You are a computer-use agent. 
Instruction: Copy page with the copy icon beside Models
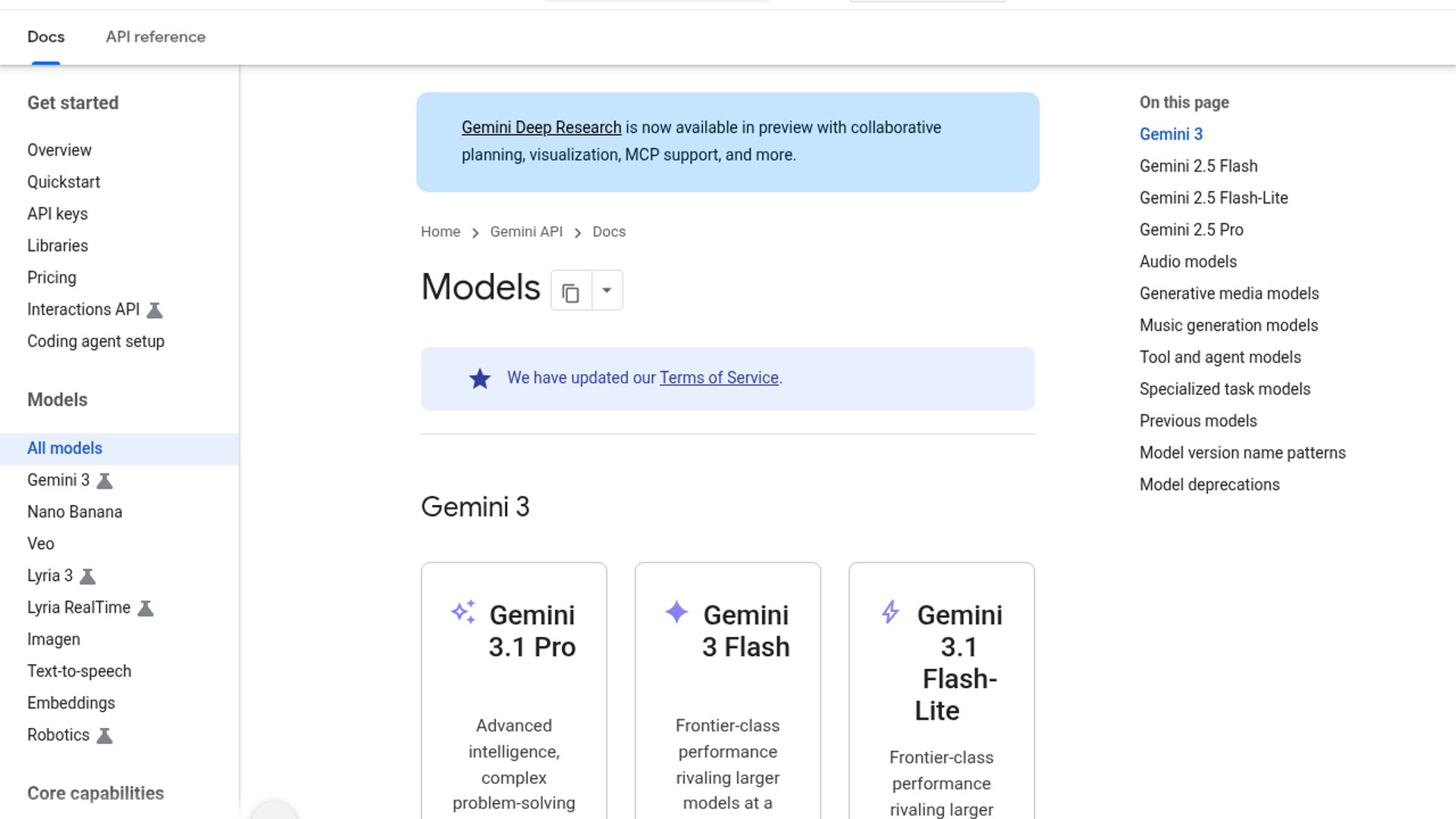click(571, 290)
